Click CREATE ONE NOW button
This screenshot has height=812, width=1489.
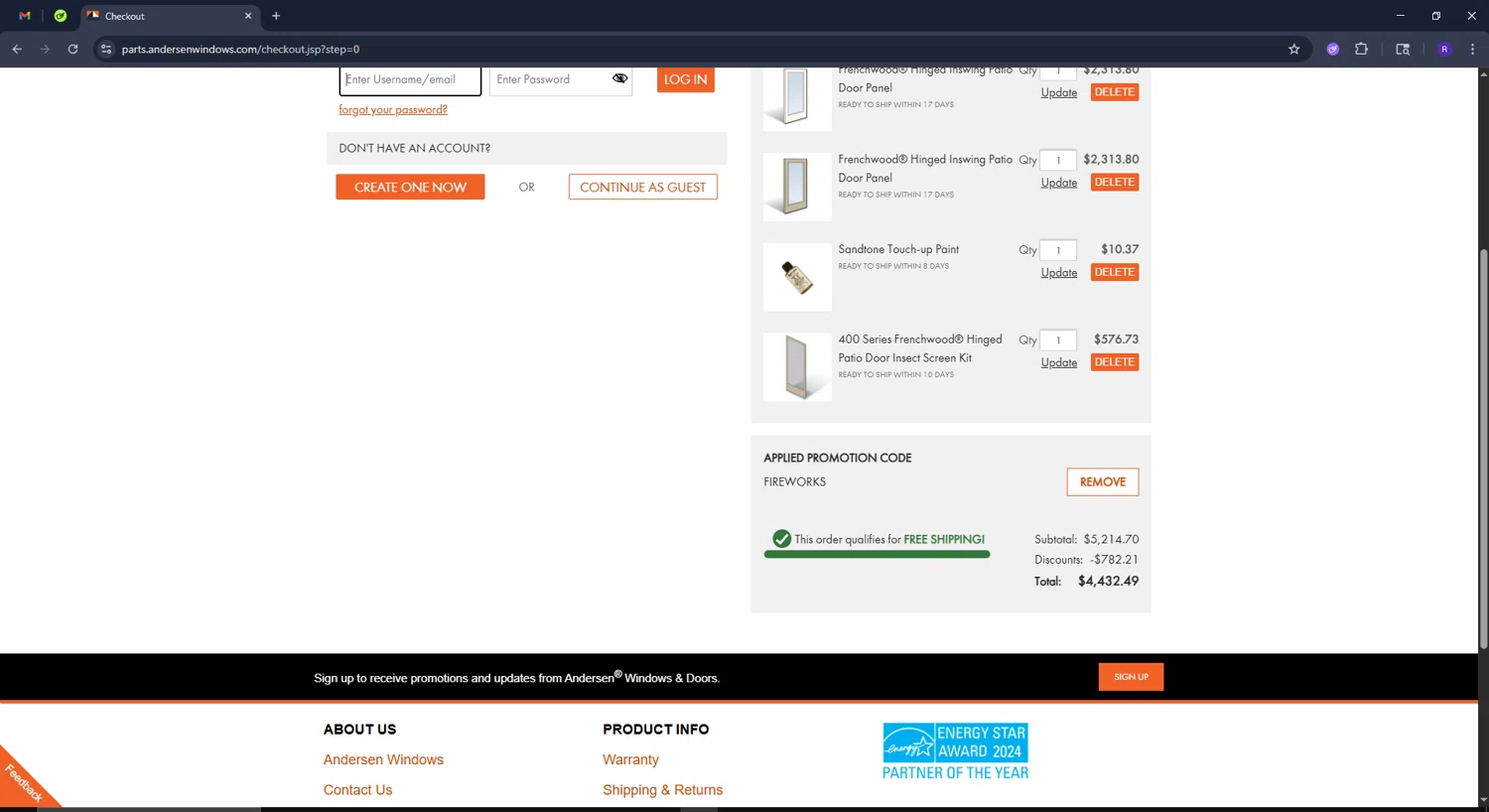(410, 187)
